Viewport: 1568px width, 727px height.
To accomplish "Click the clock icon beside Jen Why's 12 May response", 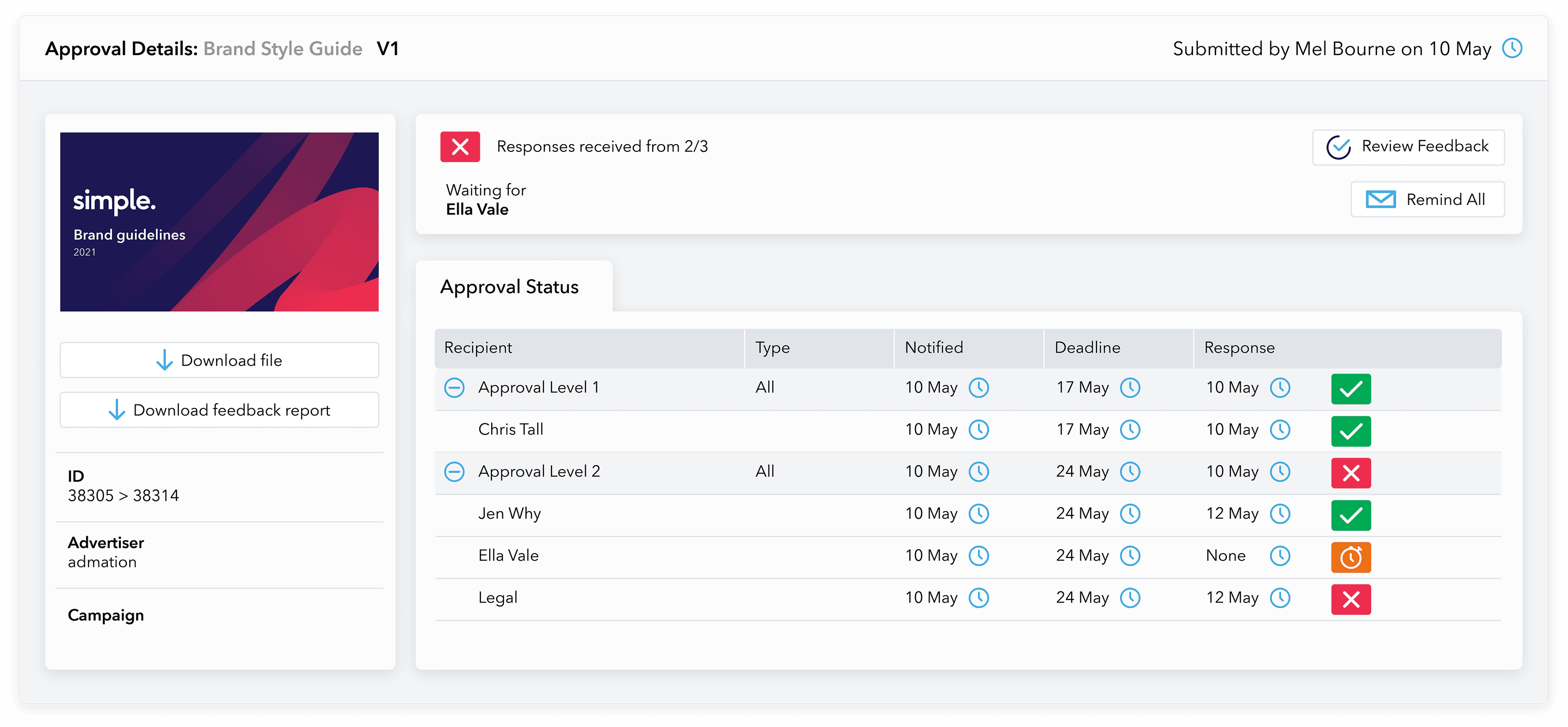I will click(x=1281, y=514).
